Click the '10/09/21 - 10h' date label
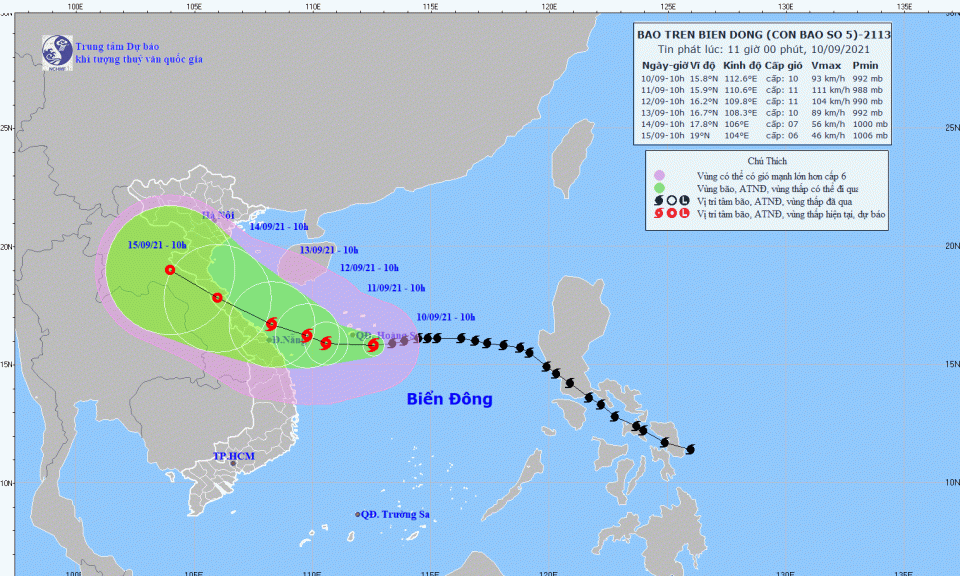The width and height of the screenshot is (960, 576). pyautogui.click(x=446, y=317)
